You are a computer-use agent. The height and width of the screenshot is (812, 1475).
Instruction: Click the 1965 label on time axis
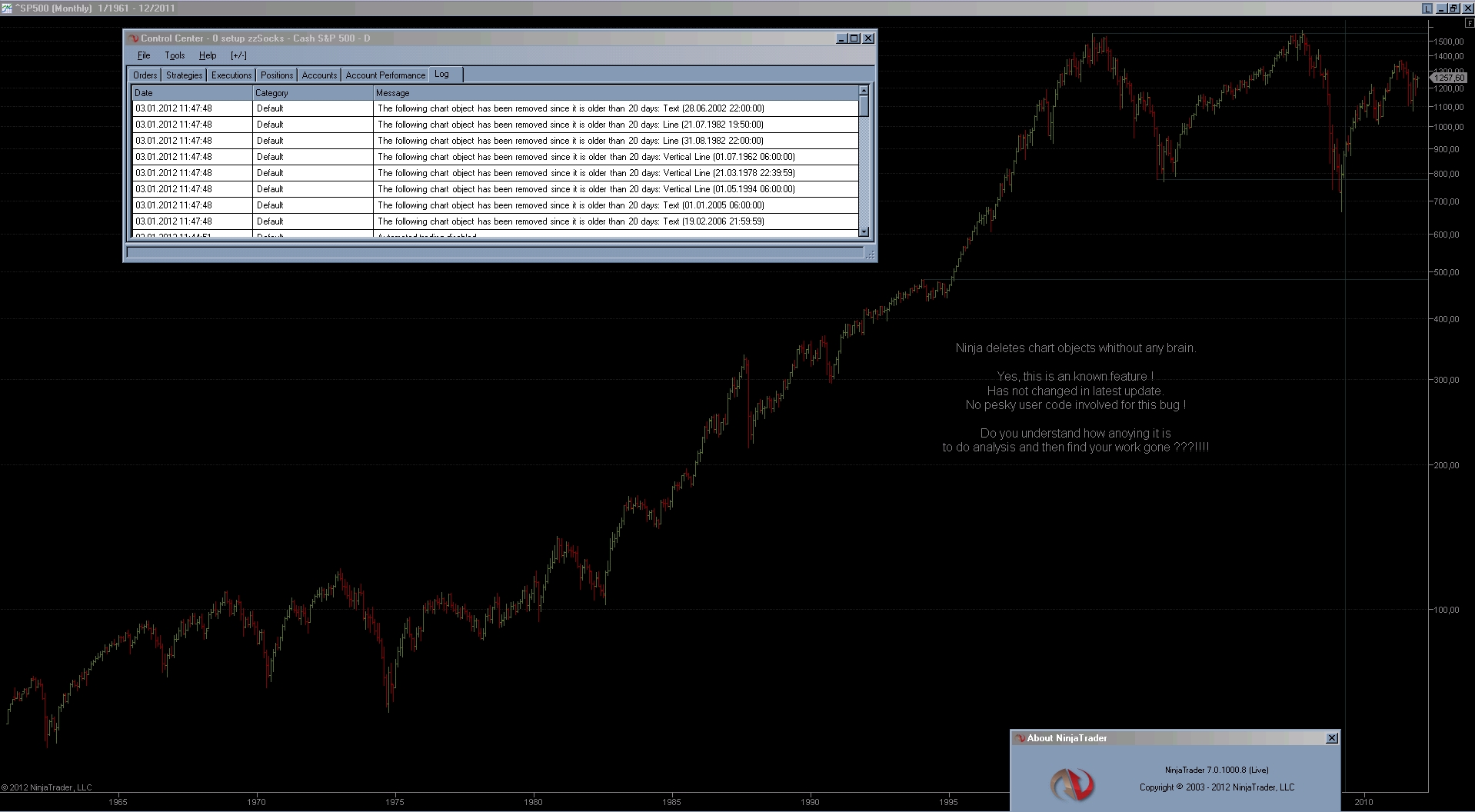pyautogui.click(x=118, y=802)
